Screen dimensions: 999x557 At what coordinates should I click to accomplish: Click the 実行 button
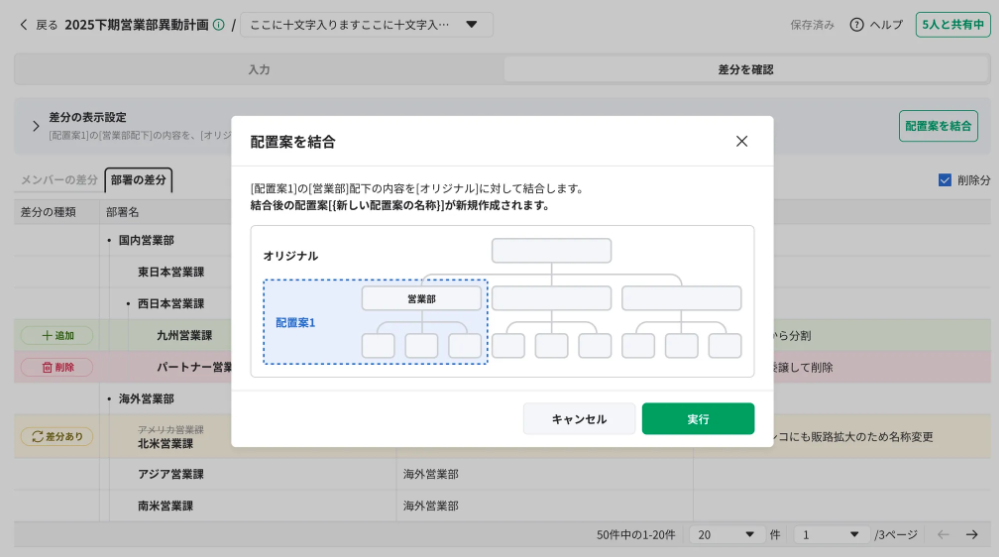point(698,419)
